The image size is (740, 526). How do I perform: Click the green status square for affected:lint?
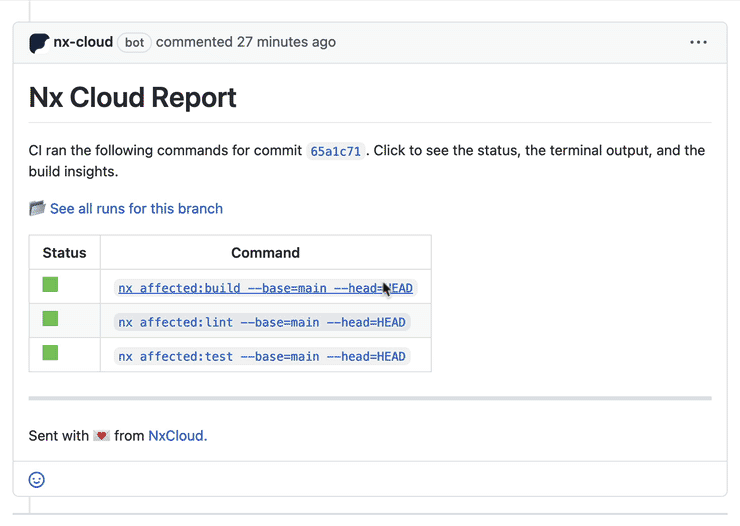pos(50,318)
